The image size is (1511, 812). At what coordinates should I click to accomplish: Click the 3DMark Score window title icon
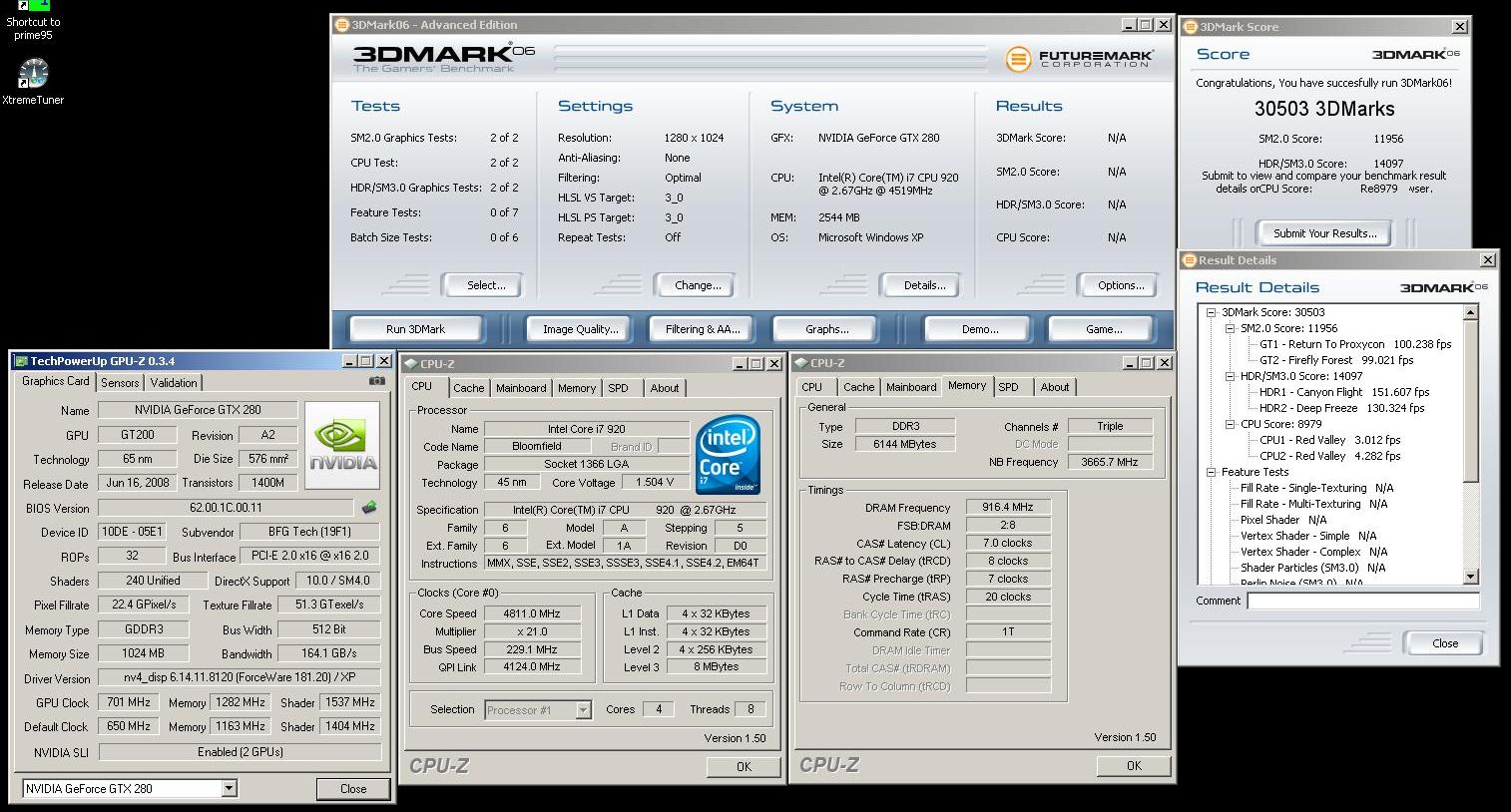[1191, 27]
